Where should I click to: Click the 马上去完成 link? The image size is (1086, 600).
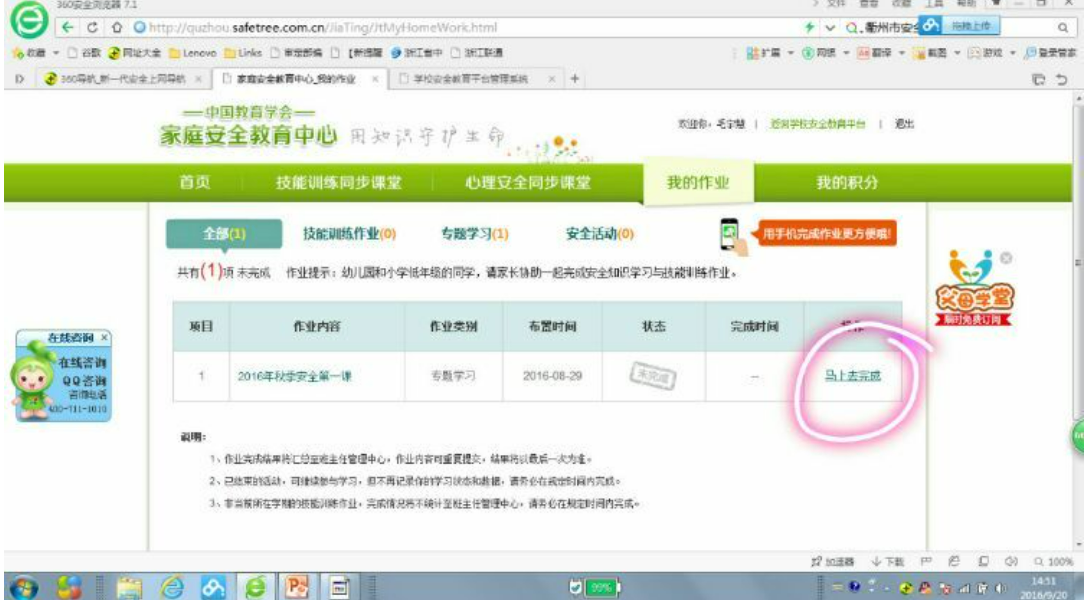tap(852, 377)
